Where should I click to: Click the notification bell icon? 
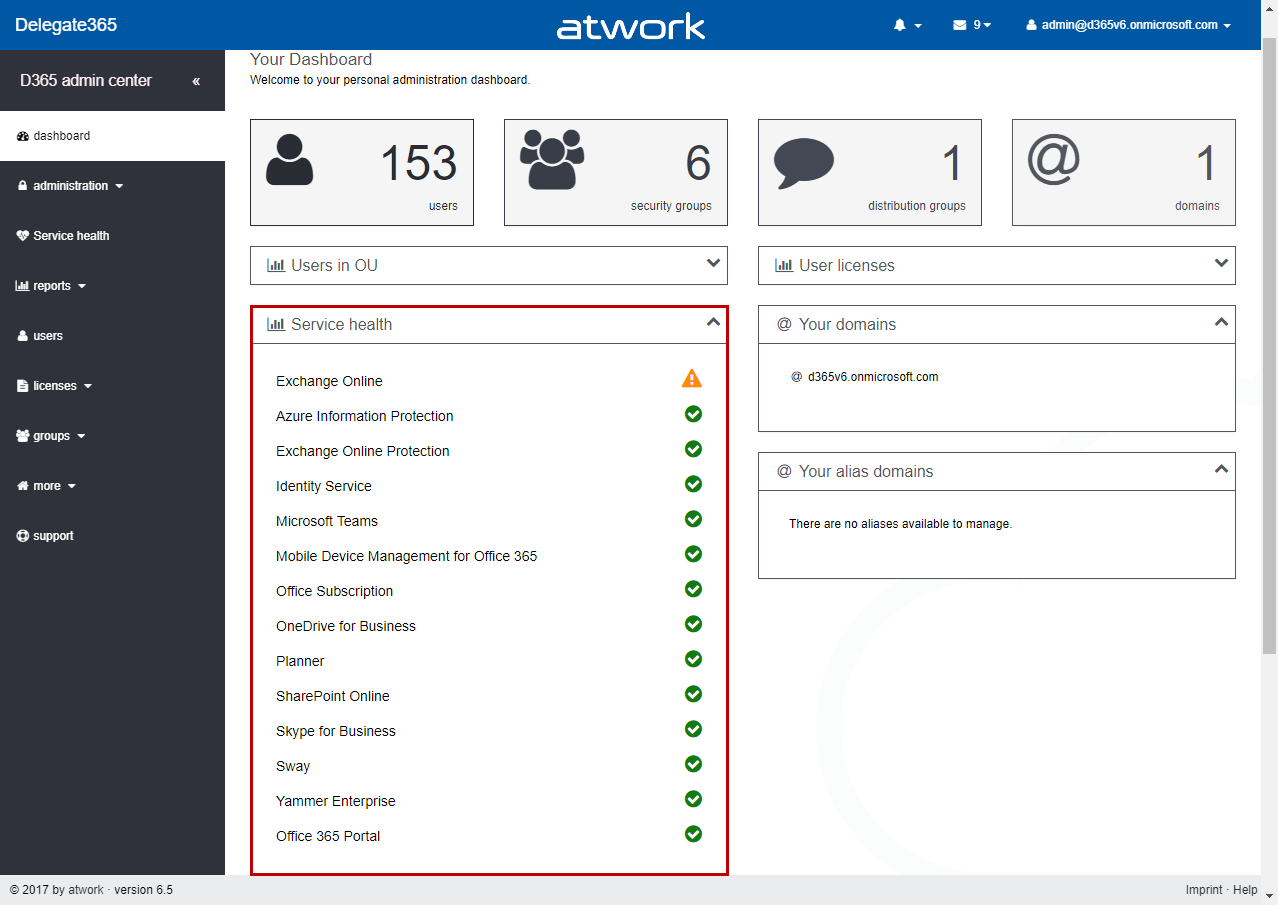tap(900, 25)
